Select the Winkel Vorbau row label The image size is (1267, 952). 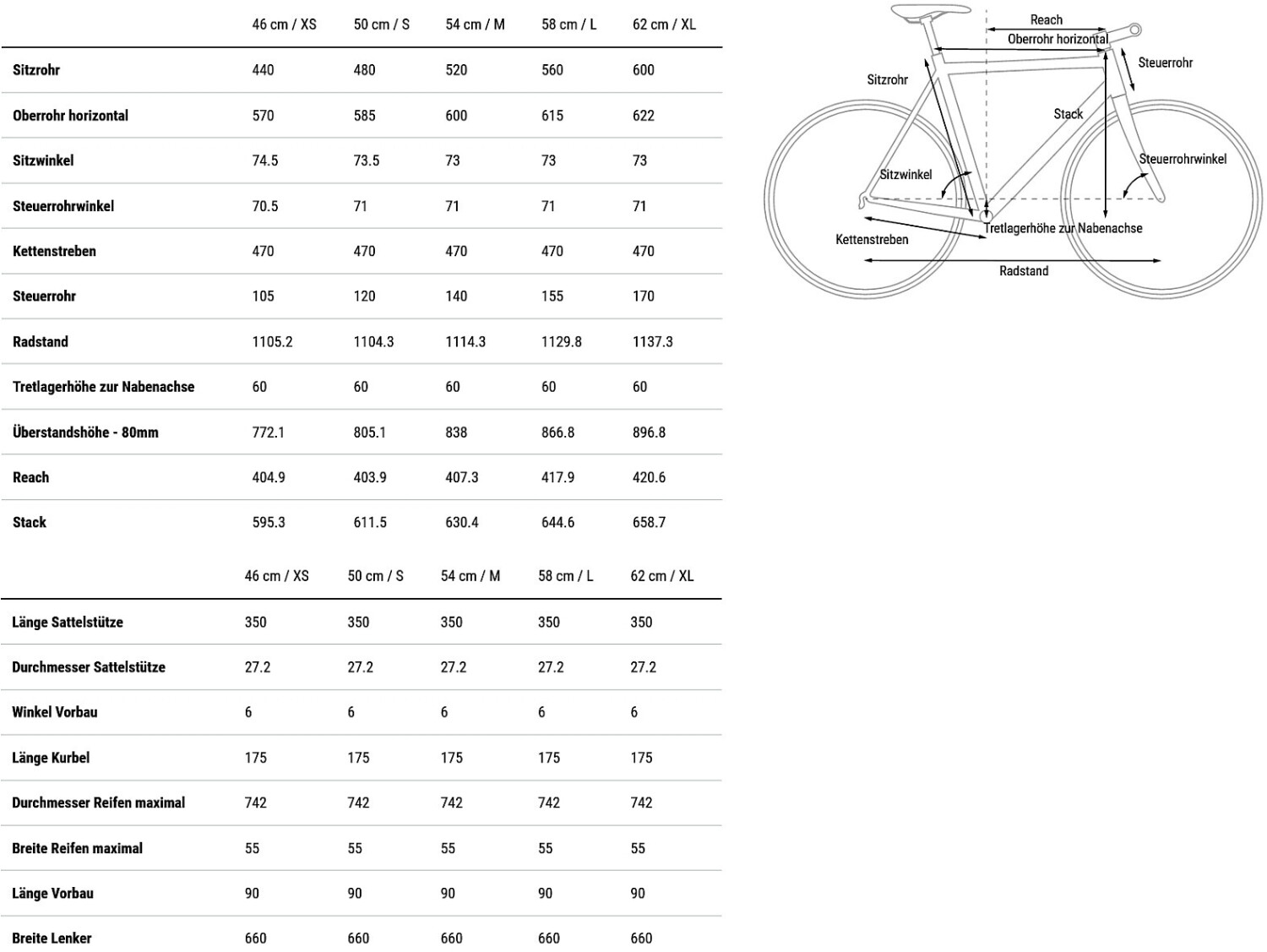[x=55, y=712]
